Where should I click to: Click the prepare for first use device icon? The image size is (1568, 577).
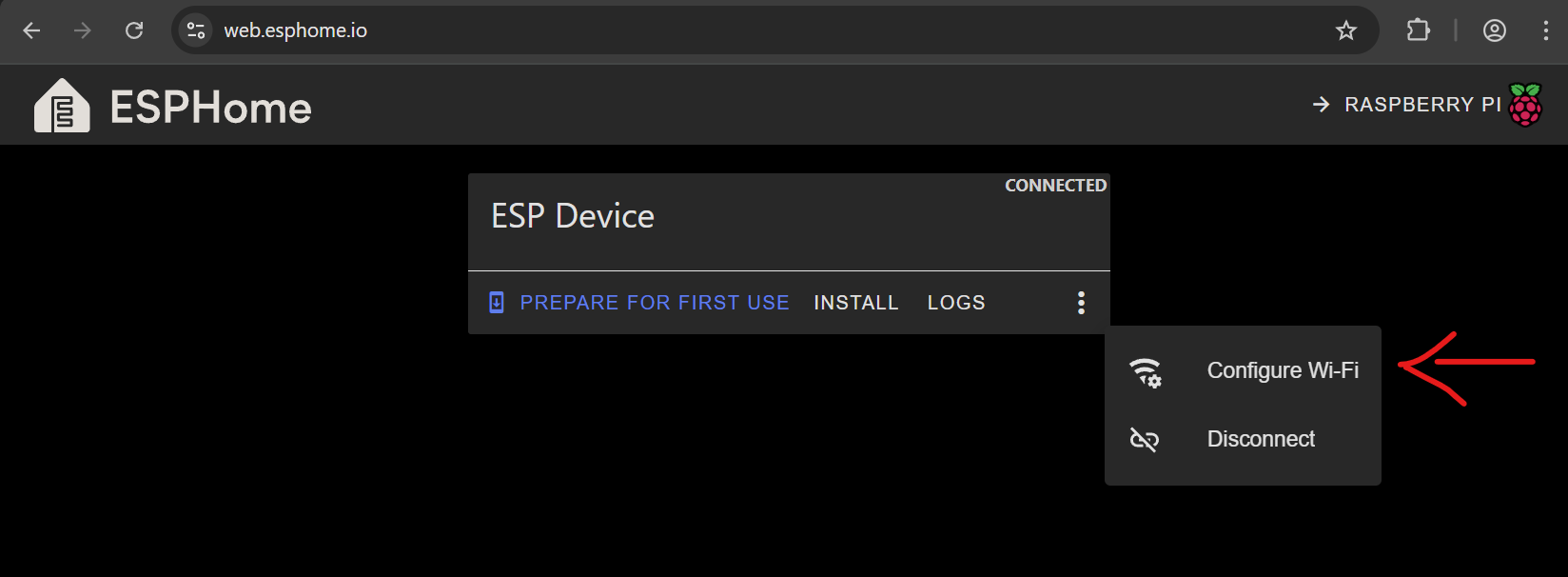coord(497,303)
